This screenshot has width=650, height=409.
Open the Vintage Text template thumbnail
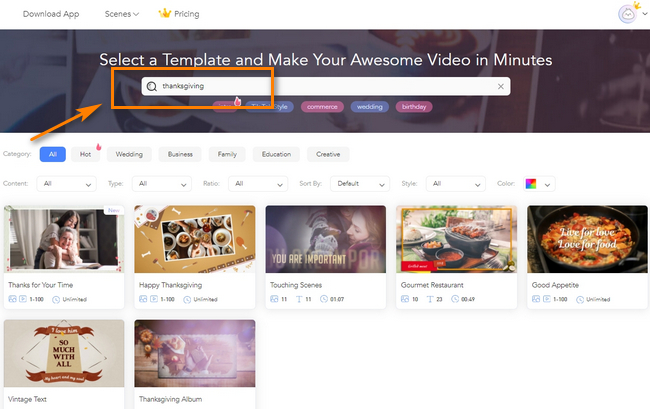pyautogui.click(x=64, y=353)
